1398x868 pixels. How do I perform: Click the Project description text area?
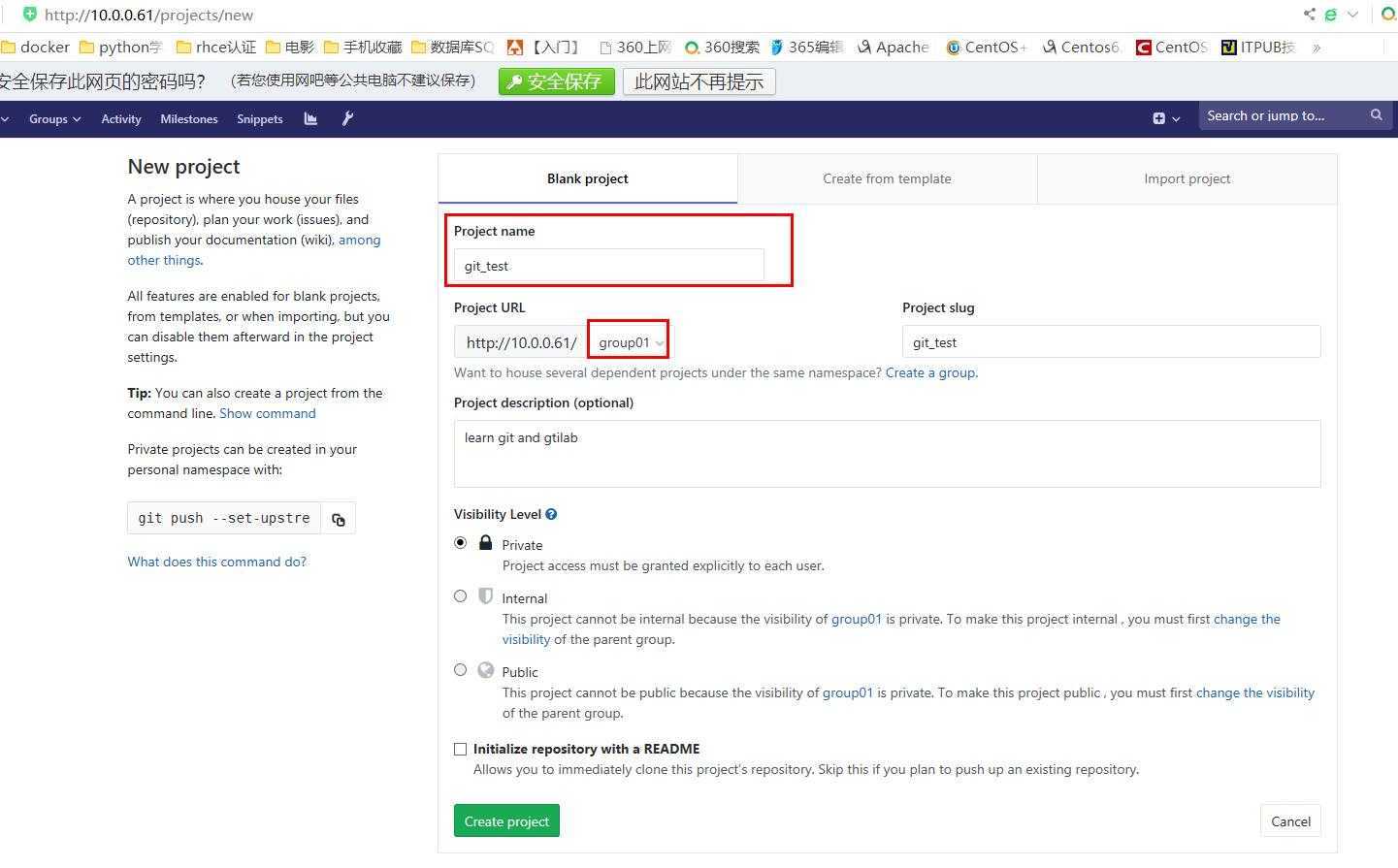coord(888,453)
